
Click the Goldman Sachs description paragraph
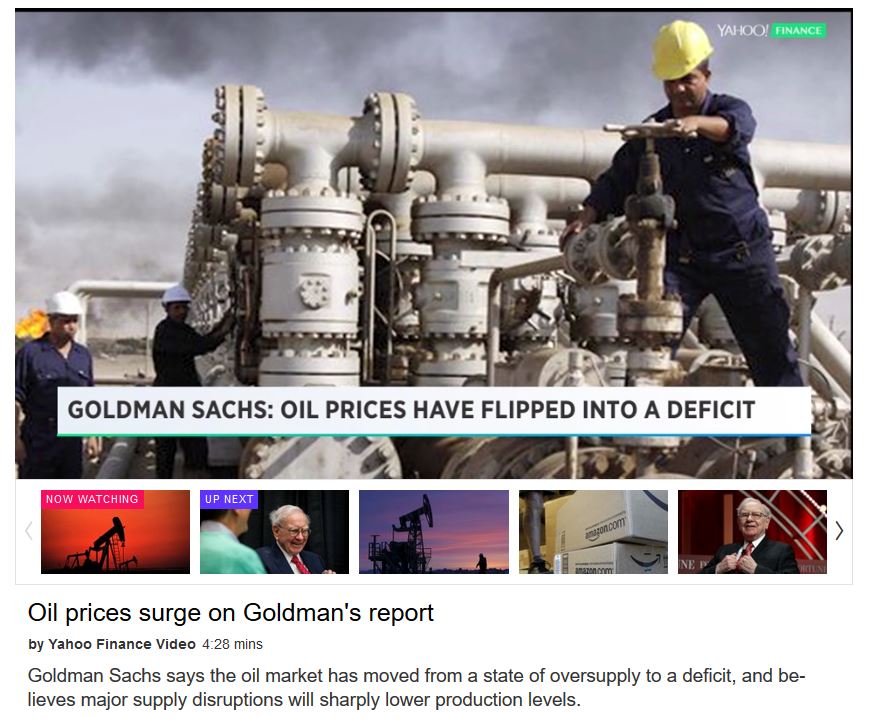click(x=417, y=687)
